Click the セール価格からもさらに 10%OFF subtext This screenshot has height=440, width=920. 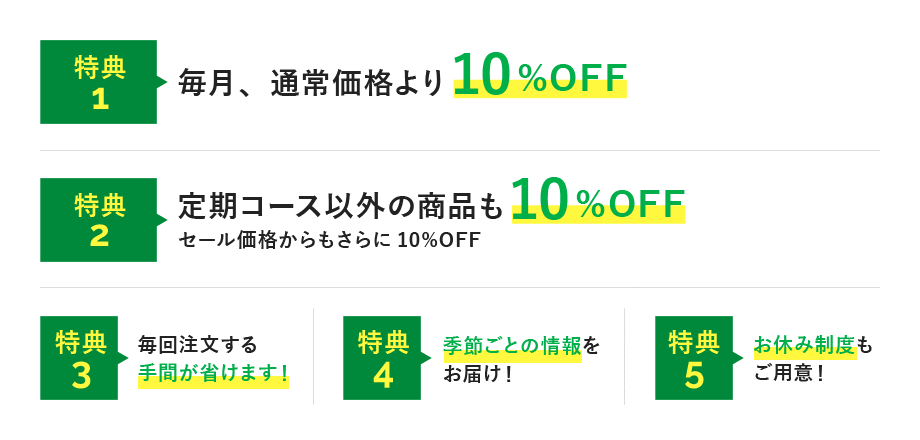(x=329, y=241)
